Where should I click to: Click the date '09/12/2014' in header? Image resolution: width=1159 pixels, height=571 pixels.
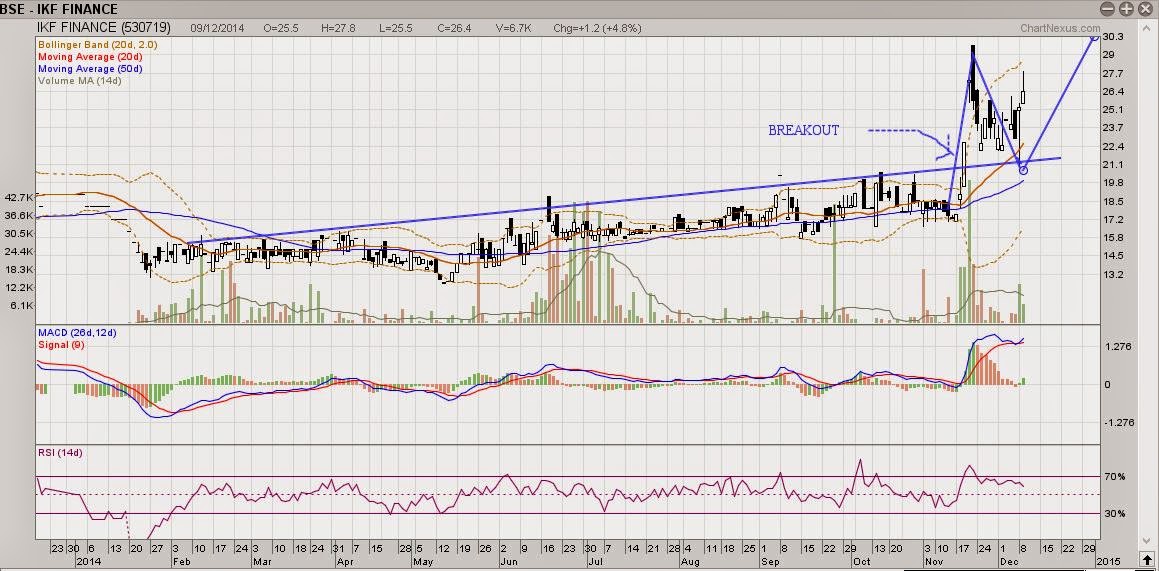coord(217,28)
